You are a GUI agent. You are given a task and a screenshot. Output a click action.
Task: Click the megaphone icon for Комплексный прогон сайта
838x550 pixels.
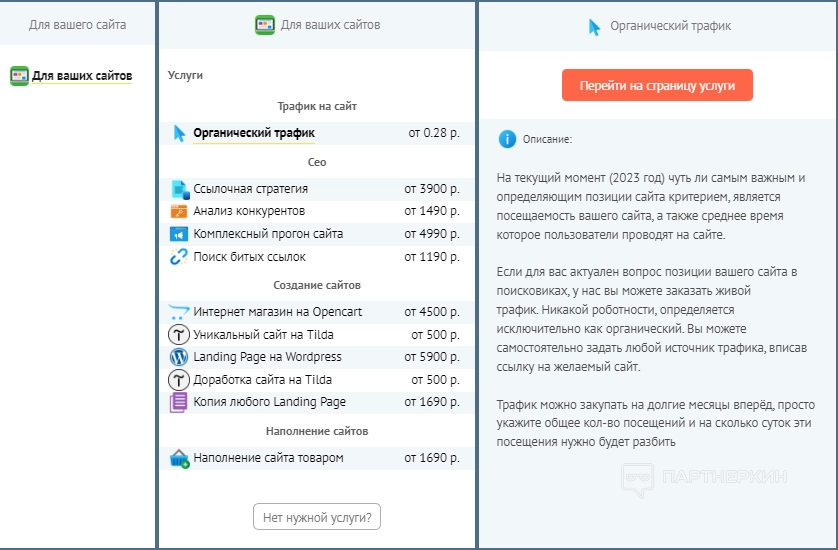click(x=179, y=234)
